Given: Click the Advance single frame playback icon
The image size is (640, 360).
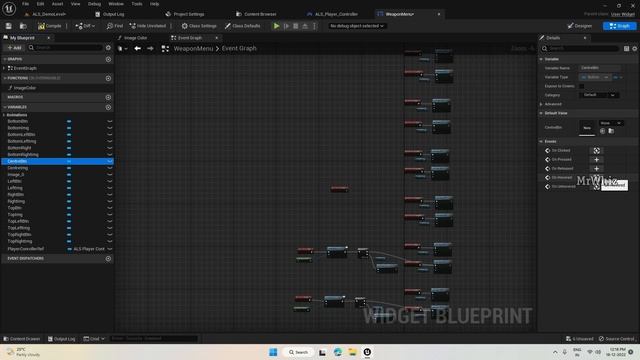Looking at the screenshot, I should pyautogui.click(x=287, y=26).
